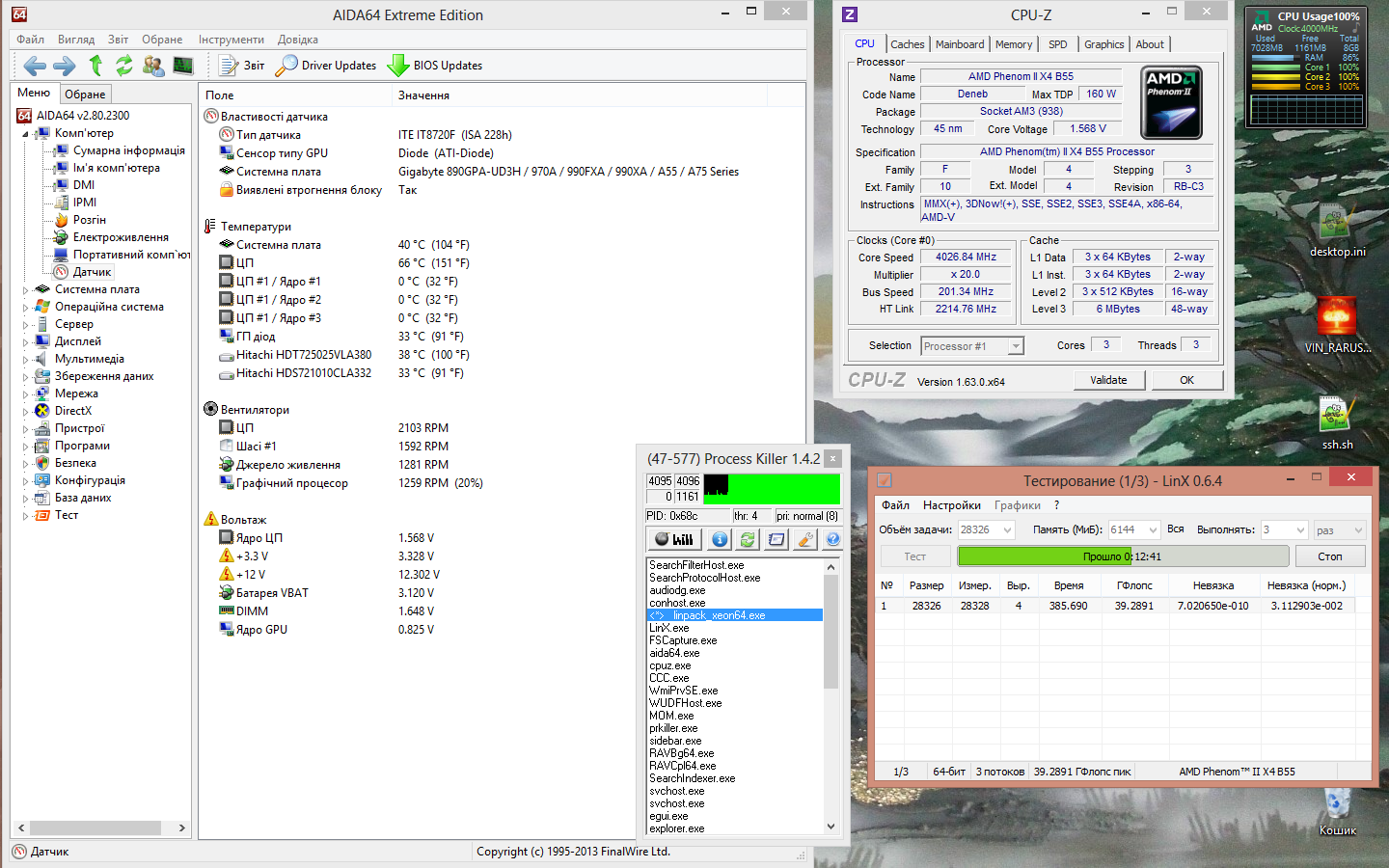The image size is (1389, 868).
Task: Click OK in the CPU-Z window
Action: 1186,380
